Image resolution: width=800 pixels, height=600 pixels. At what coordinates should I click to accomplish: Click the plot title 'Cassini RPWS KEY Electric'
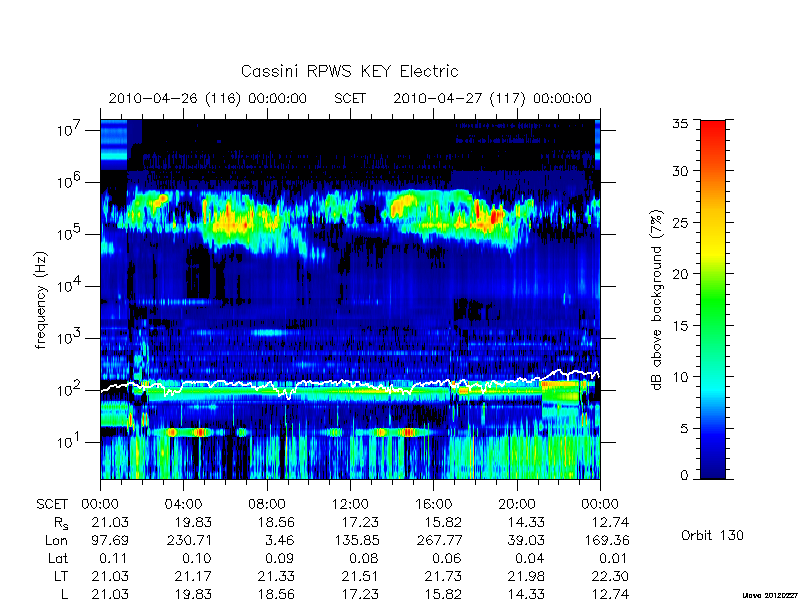coord(349,71)
